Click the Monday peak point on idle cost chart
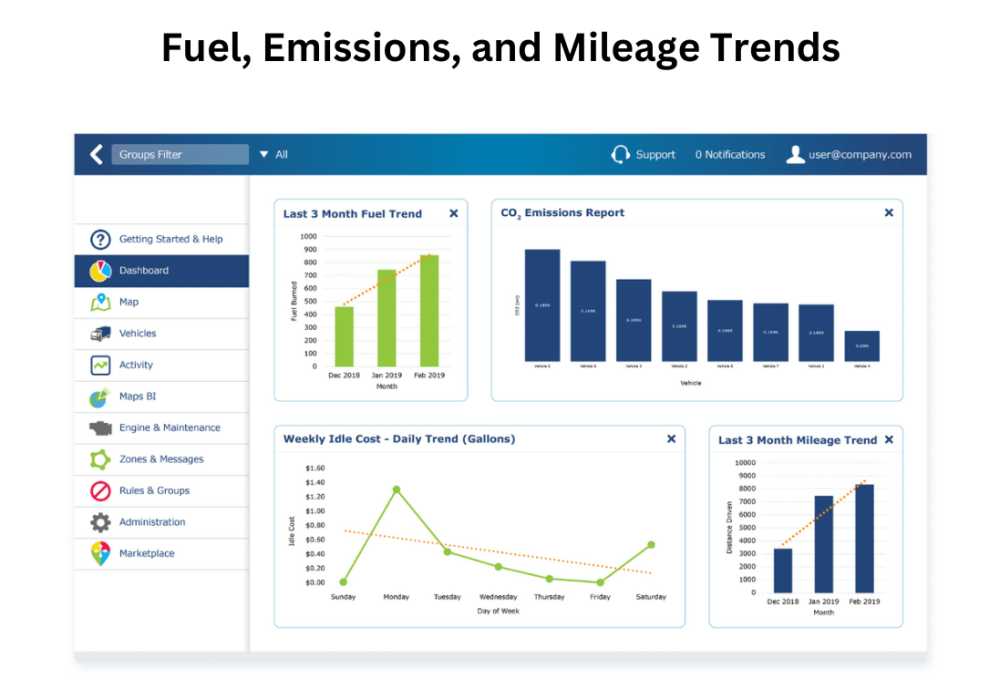Image resolution: width=1000 pixels, height=700 pixels. click(x=396, y=490)
